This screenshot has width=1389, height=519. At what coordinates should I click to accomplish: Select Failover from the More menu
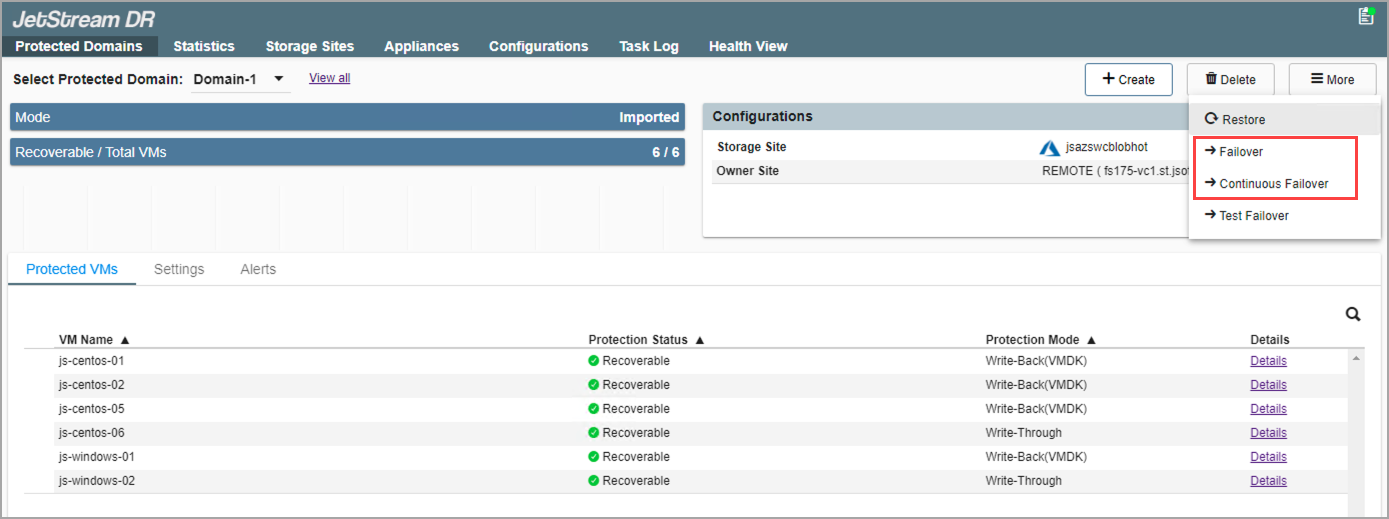coord(1241,152)
